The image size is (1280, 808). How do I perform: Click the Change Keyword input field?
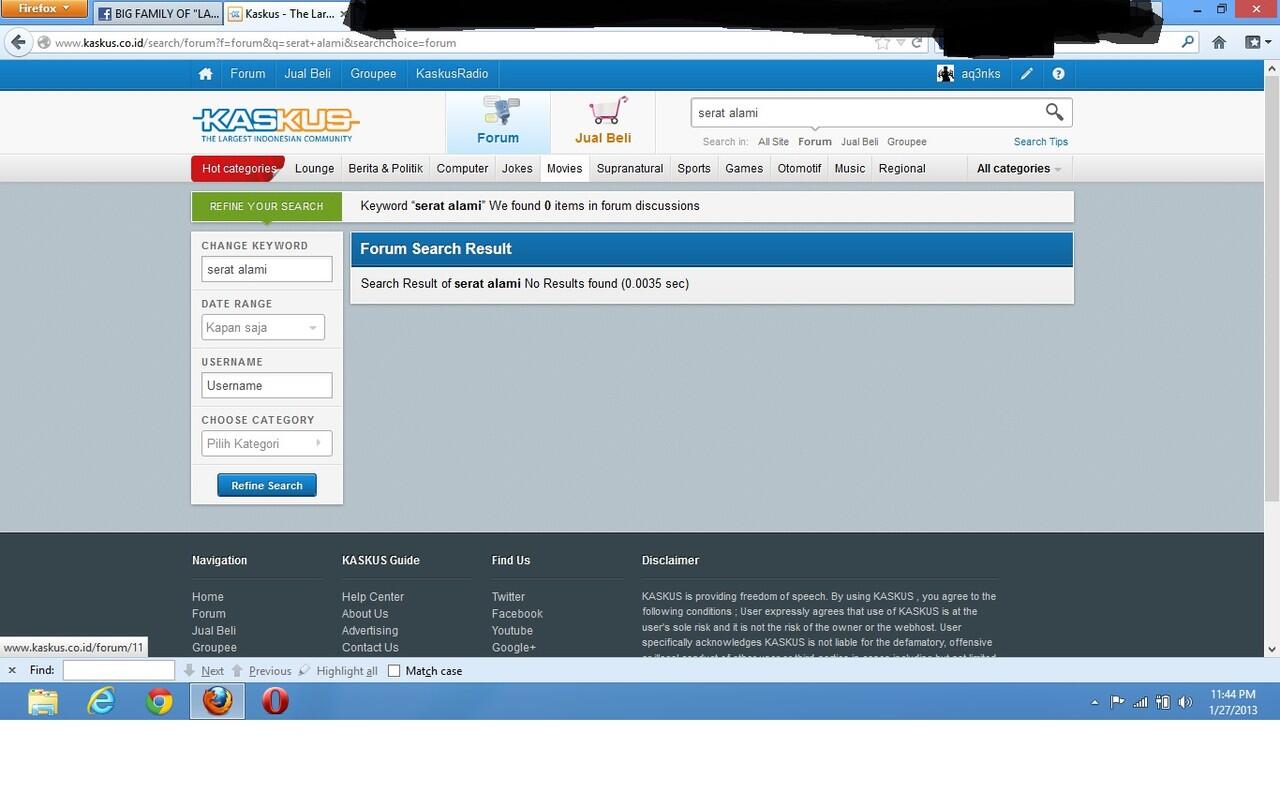(267, 270)
